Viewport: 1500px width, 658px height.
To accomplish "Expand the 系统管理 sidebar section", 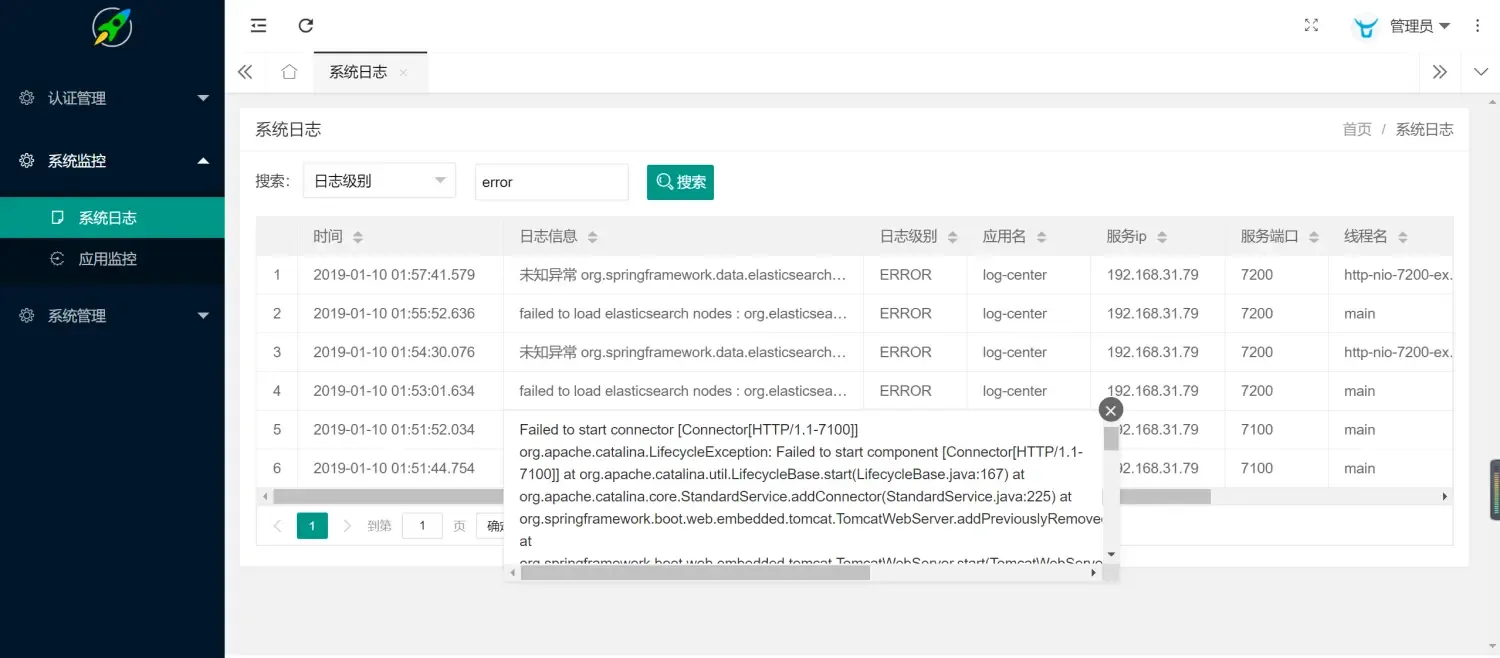I will [x=110, y=315].
